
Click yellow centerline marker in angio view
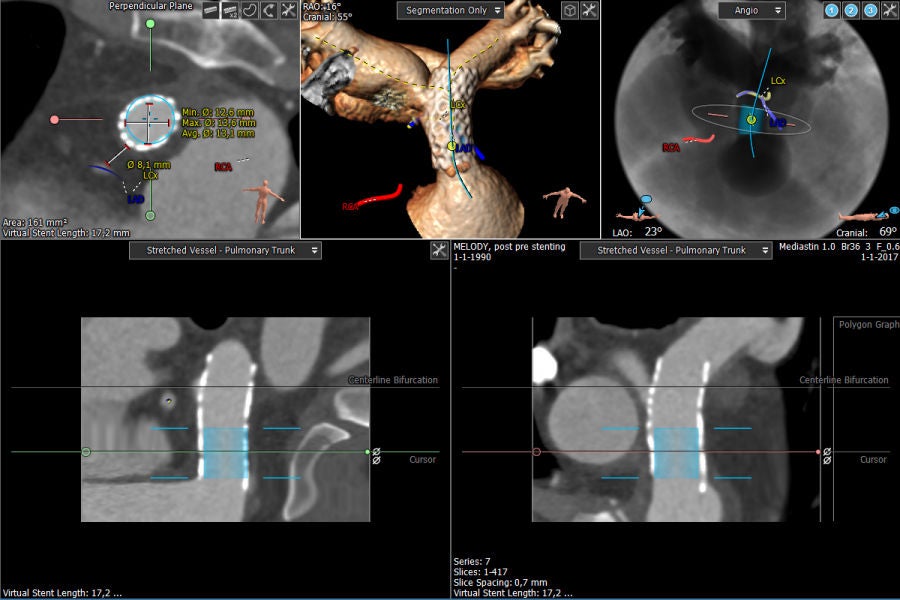751,119
